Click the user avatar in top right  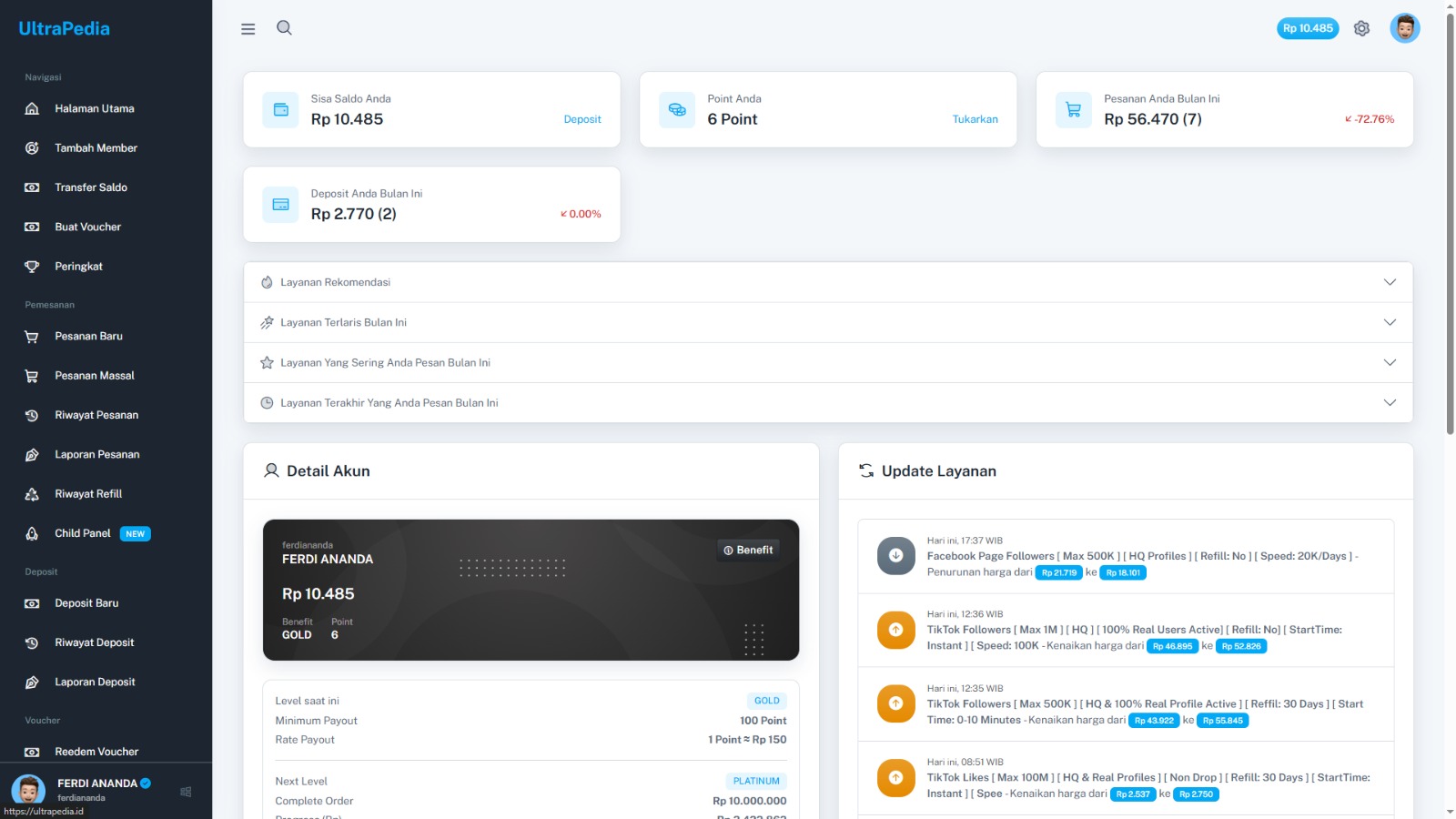(1404, 28)
